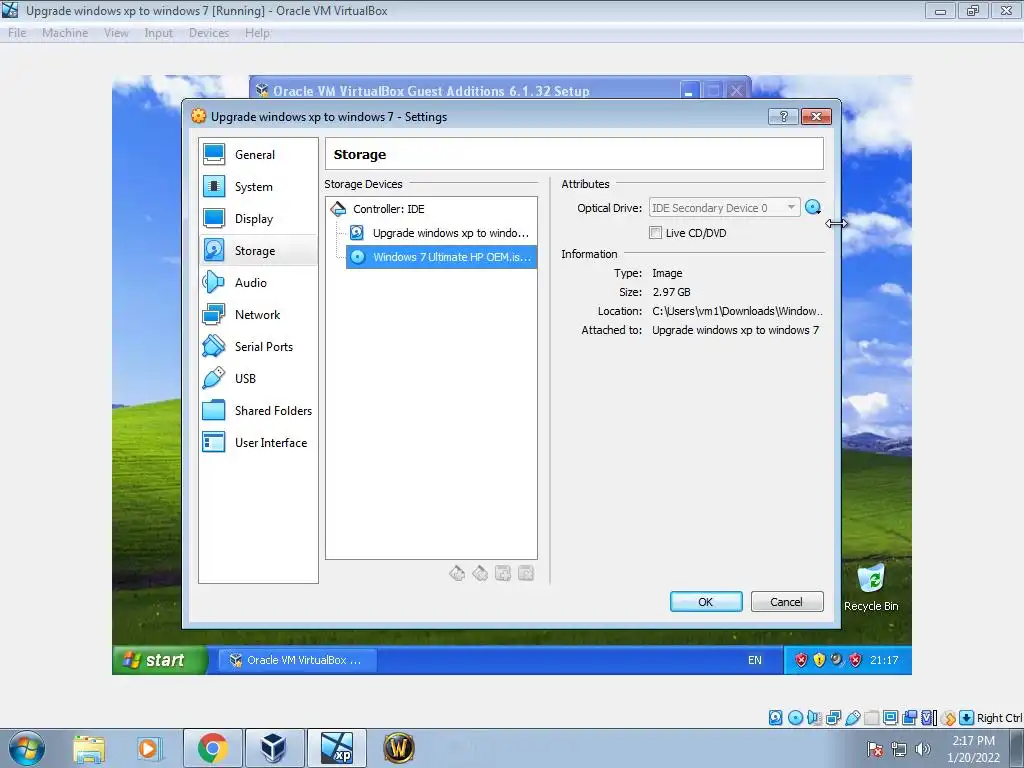The image size is (1024, 768).
Task: Open the Serial Ports settings category
Action: pos(258,347)
